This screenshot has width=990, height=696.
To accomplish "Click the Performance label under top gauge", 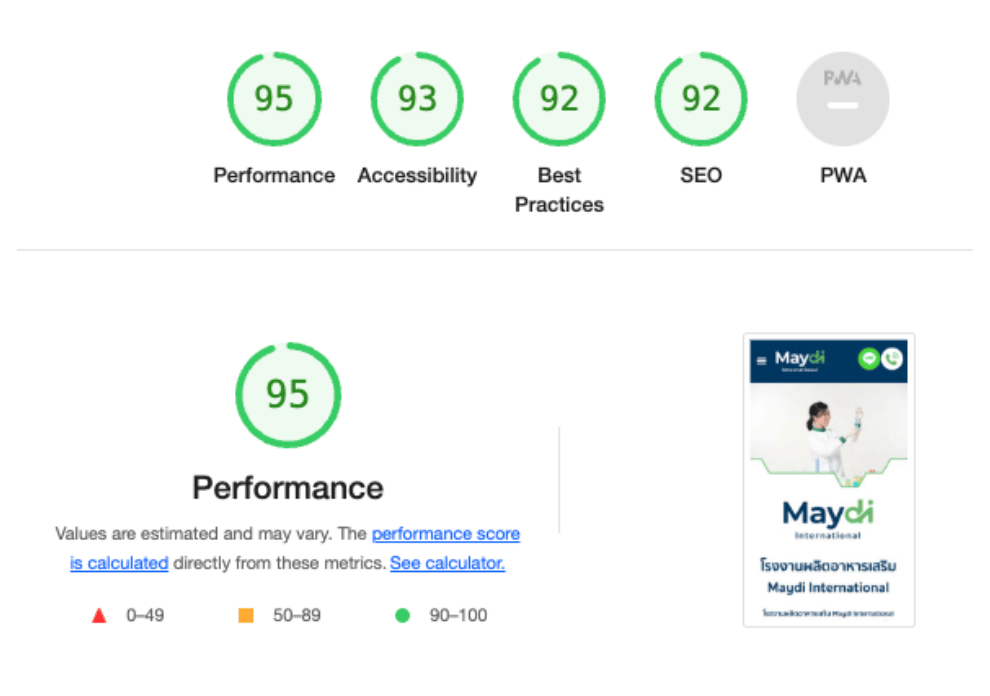I will [274, 175].
